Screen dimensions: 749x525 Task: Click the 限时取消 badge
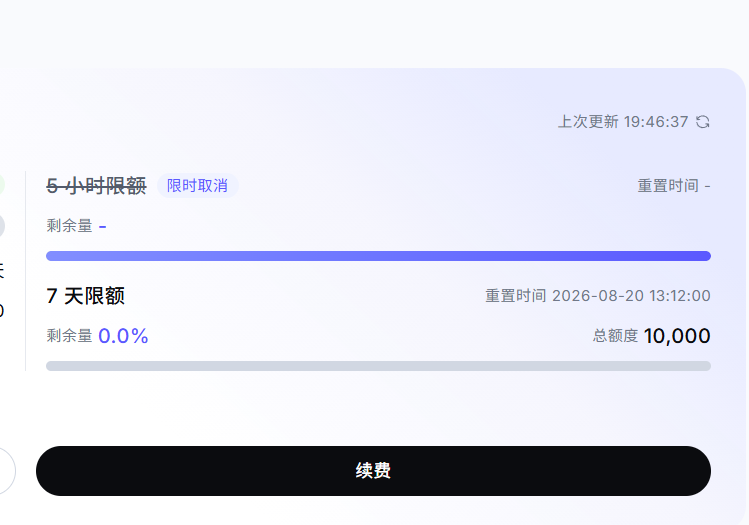pyautogui.click(x=197, y=185)
